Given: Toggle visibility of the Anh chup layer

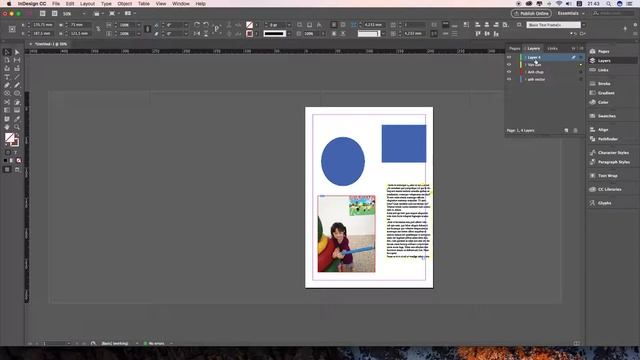Looking at the screenshot, I should [x=509, y=72].
